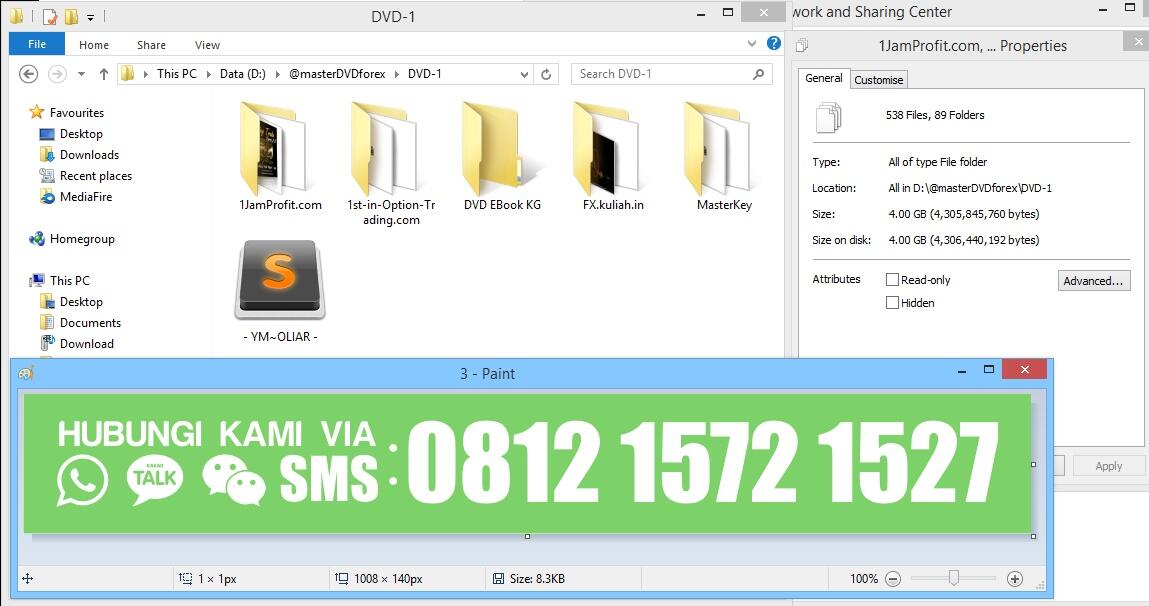Click This PC in the address breadcrumb
Image resolution: width=1149 pixels, height=606 pixels.
tap(177, 73)
